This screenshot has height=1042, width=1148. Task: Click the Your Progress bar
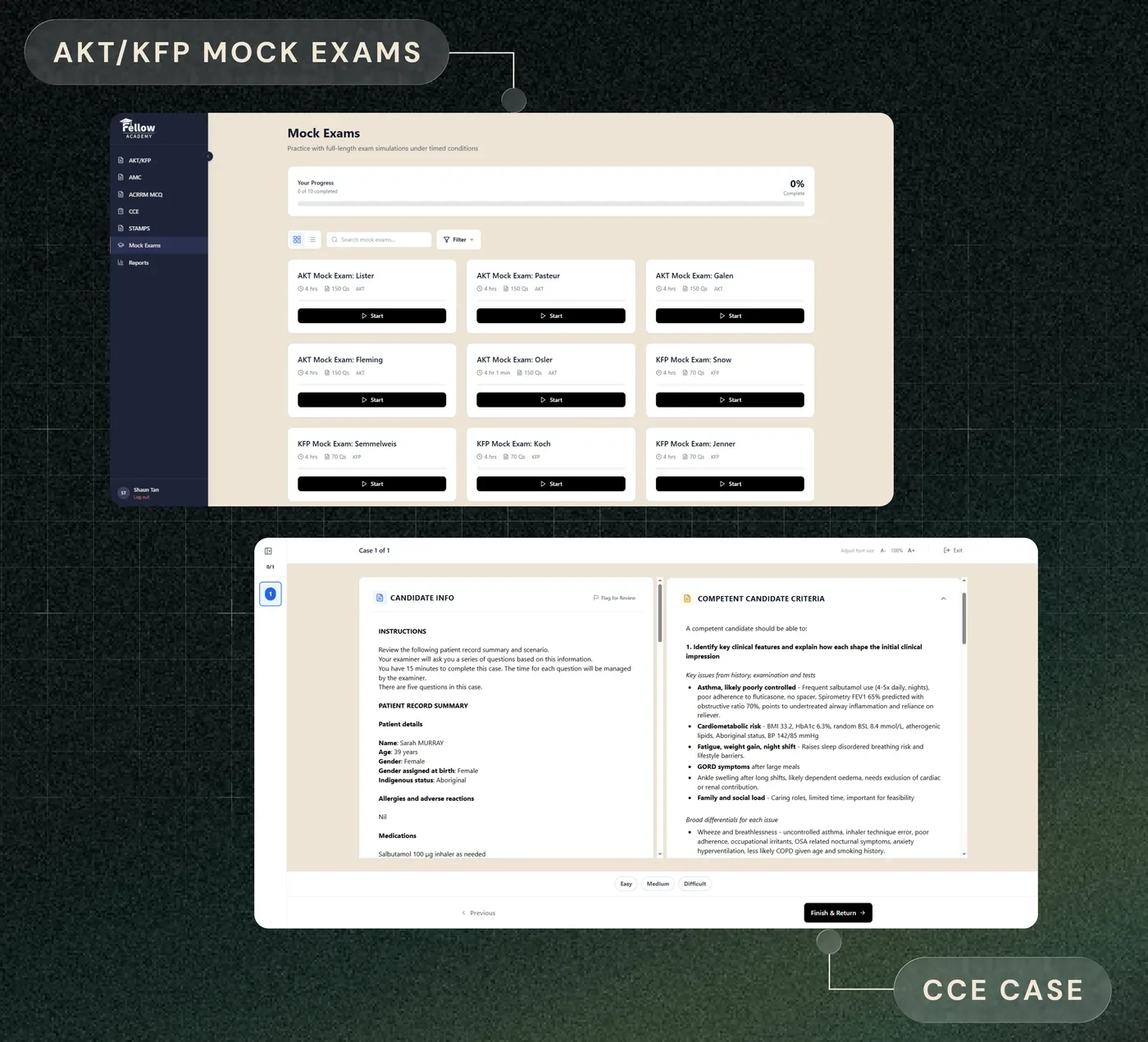[551, 203]
